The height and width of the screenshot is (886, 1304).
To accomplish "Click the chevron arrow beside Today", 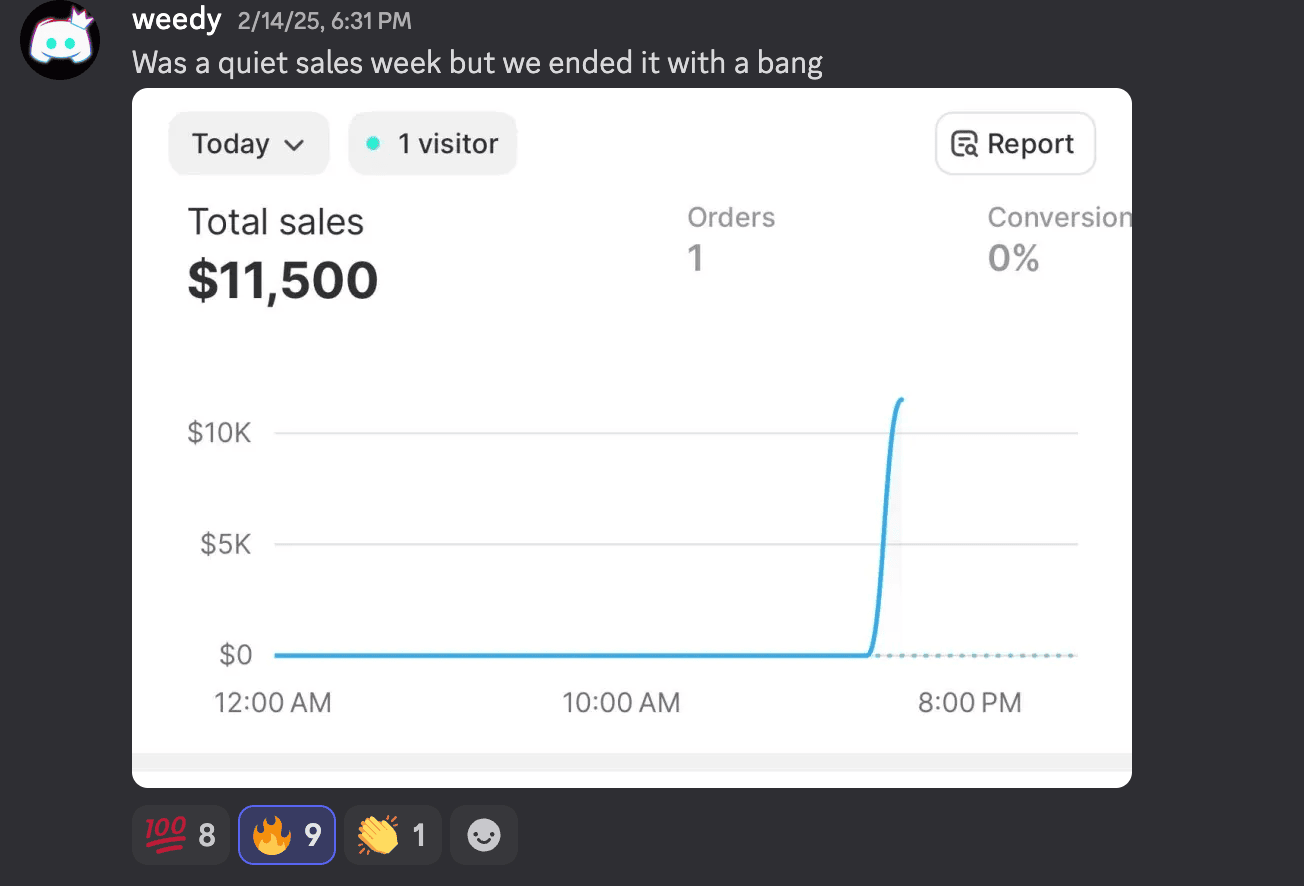I will click(x=294, y=145).
